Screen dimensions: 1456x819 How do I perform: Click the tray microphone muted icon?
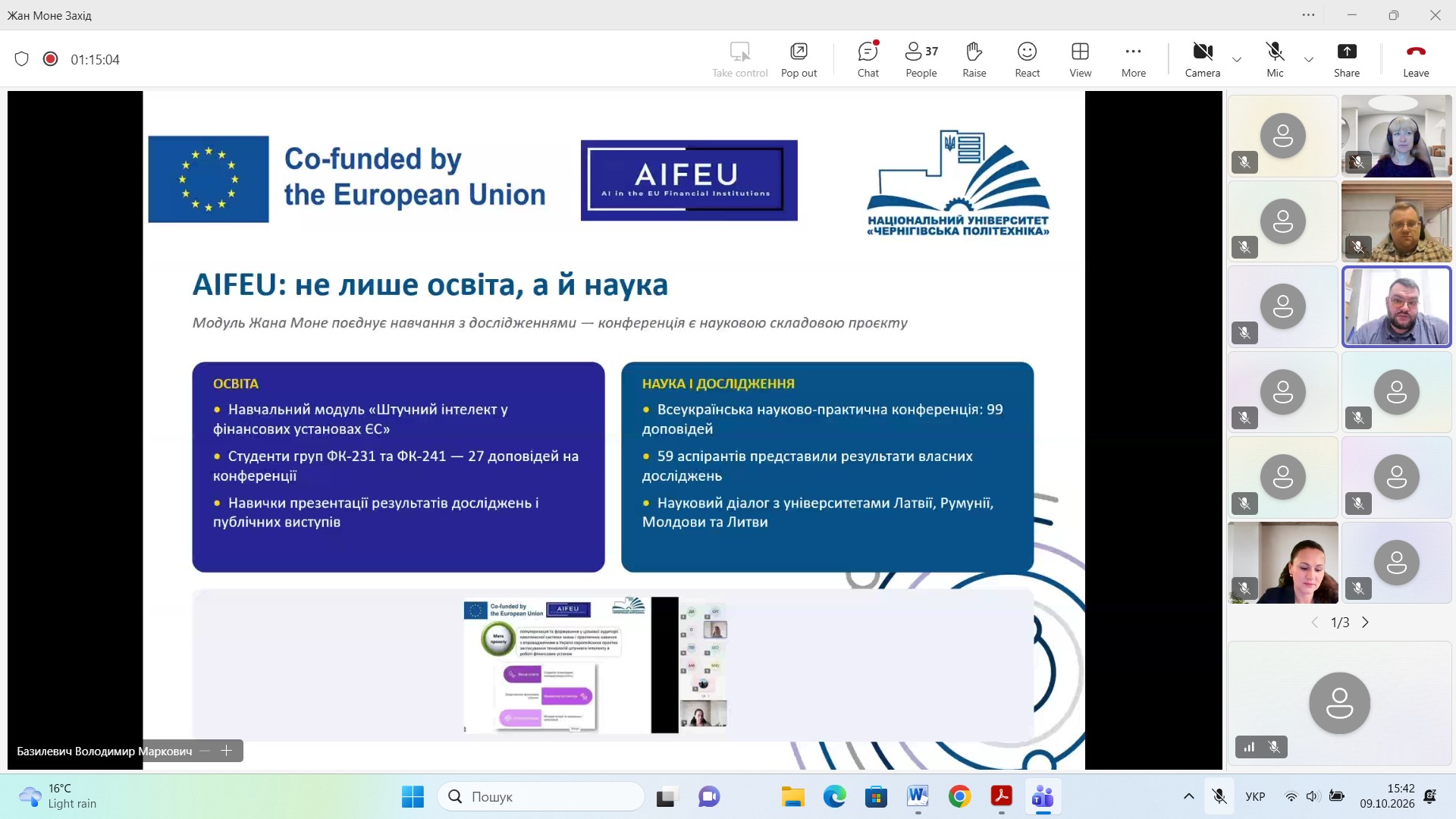[x=1219, y=796]
